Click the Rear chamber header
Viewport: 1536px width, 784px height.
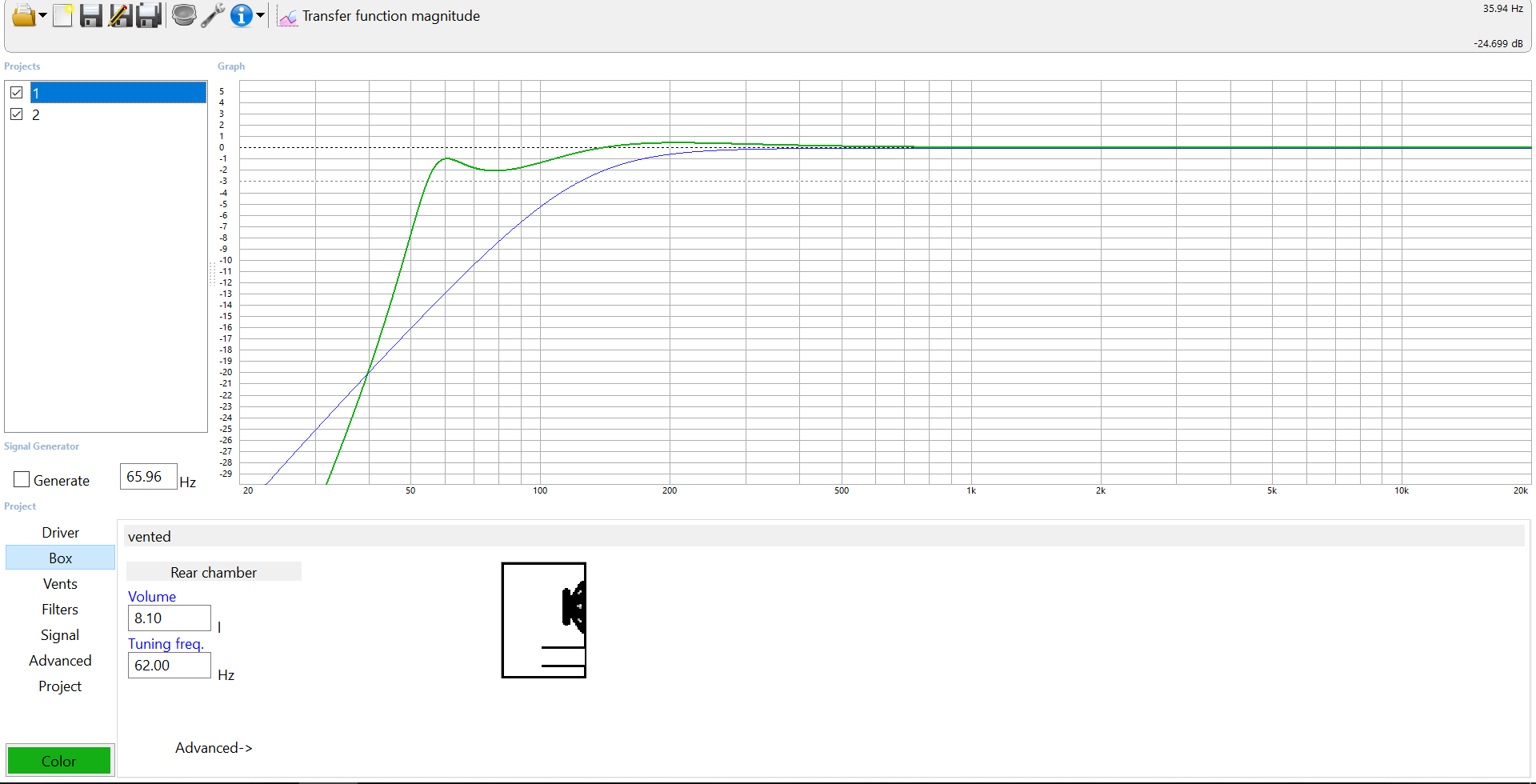click(214, 572)
